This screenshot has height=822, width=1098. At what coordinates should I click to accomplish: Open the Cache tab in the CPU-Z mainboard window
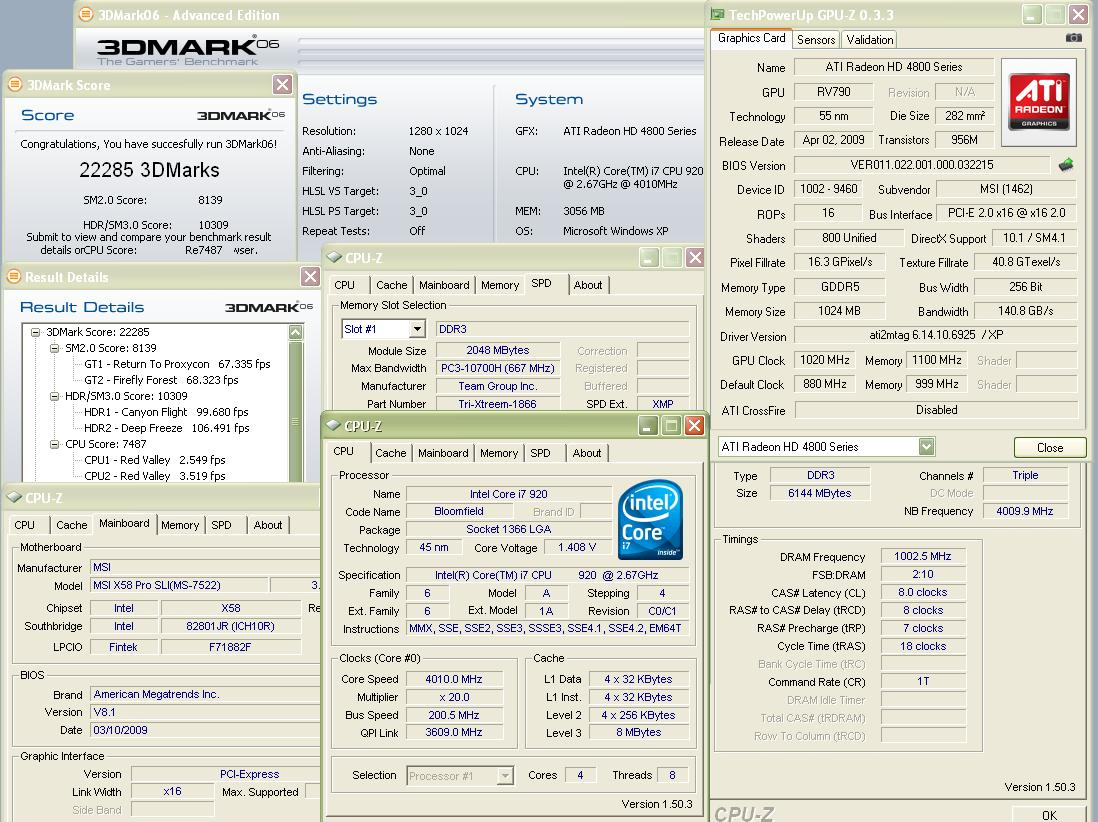point(71,525)
